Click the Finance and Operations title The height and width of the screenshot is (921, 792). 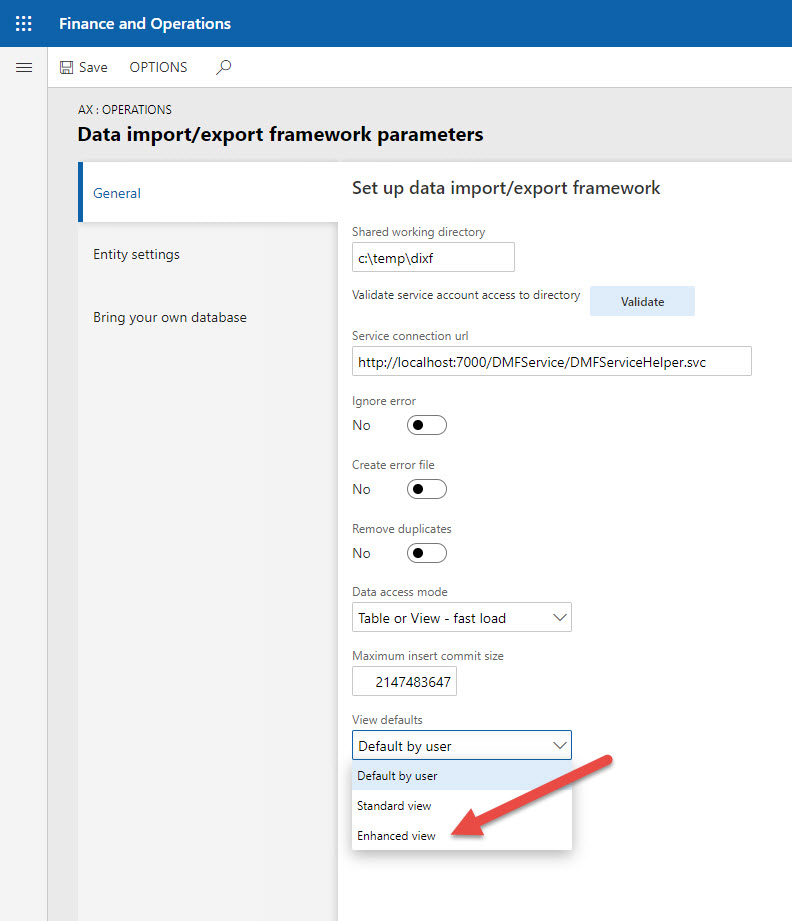click(145, 23)
